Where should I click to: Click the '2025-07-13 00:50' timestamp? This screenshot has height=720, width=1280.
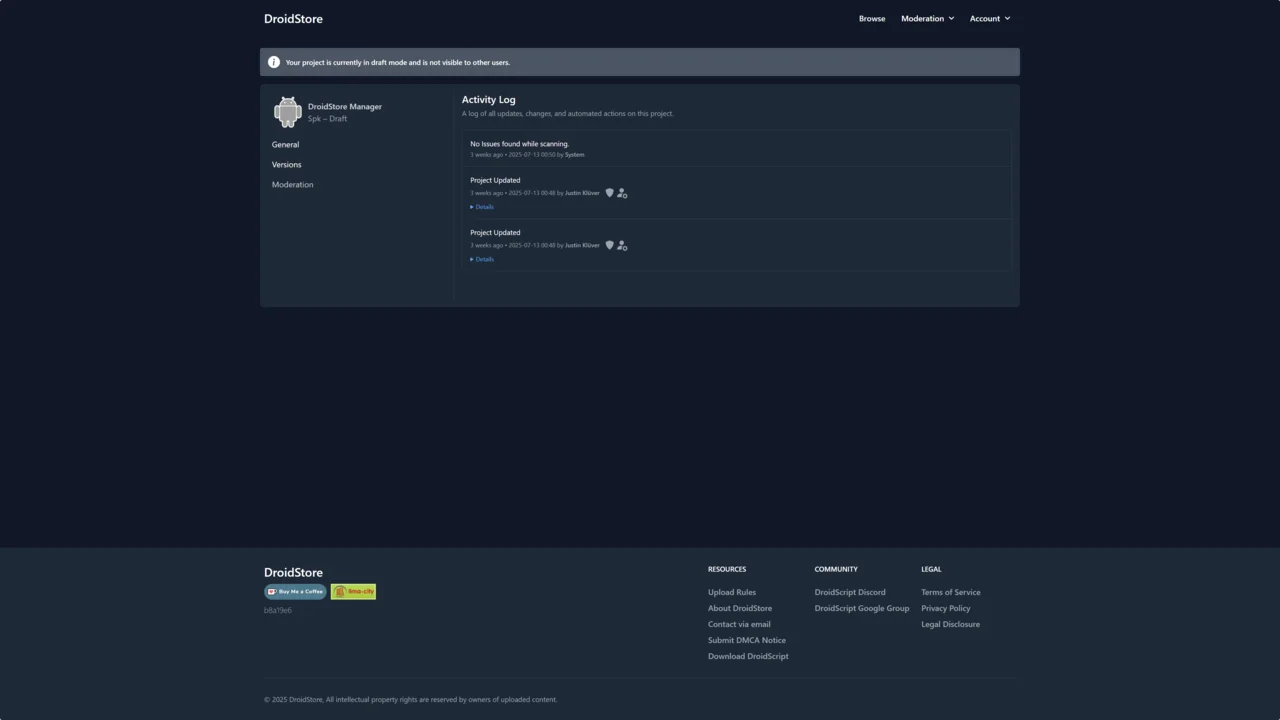click(532, 155)
